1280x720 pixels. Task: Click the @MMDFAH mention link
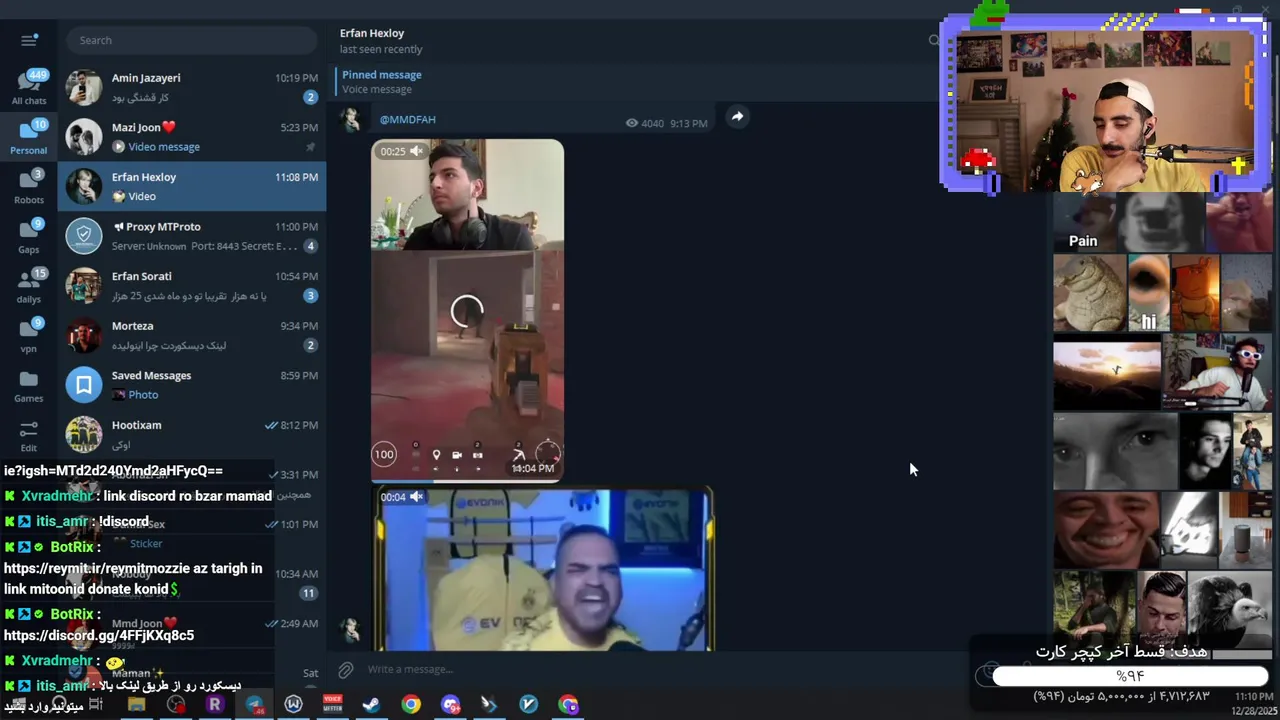[x=407, y=119]
